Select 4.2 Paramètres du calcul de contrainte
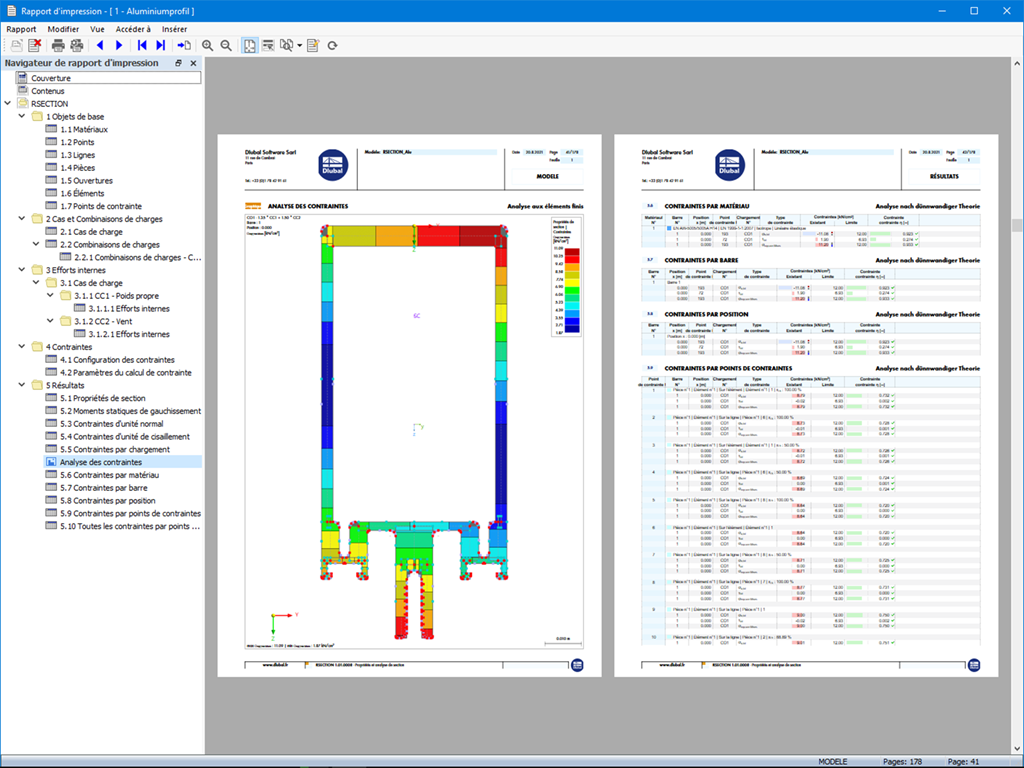The image size is (1024, 768). (x=125, y=372)
